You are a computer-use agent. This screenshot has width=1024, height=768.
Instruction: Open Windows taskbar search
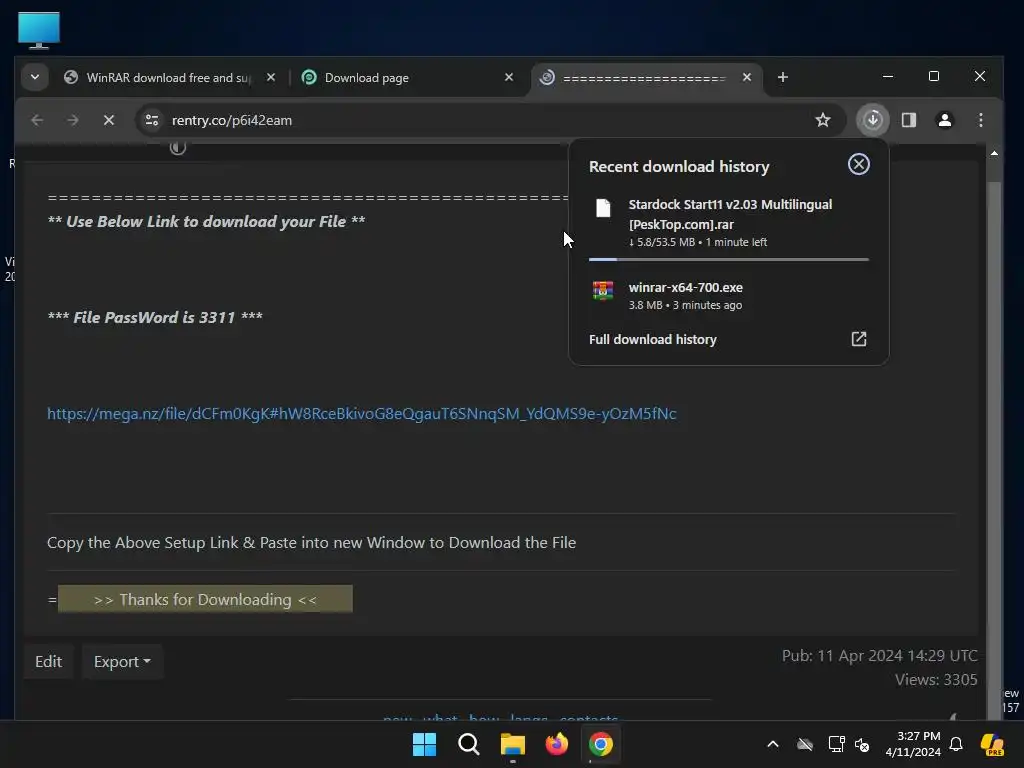coord(468,744)
